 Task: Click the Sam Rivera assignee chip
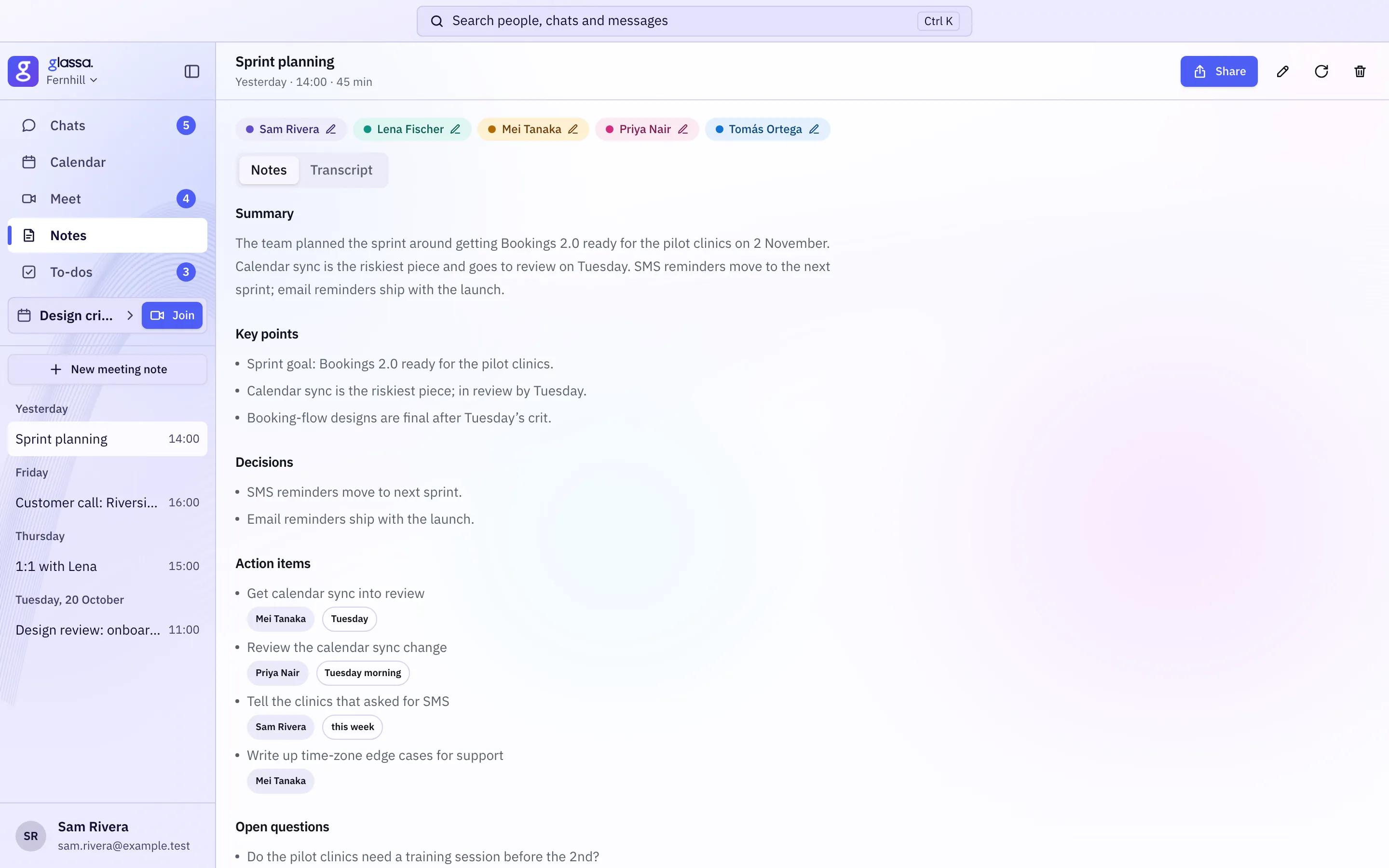(281, 727)
